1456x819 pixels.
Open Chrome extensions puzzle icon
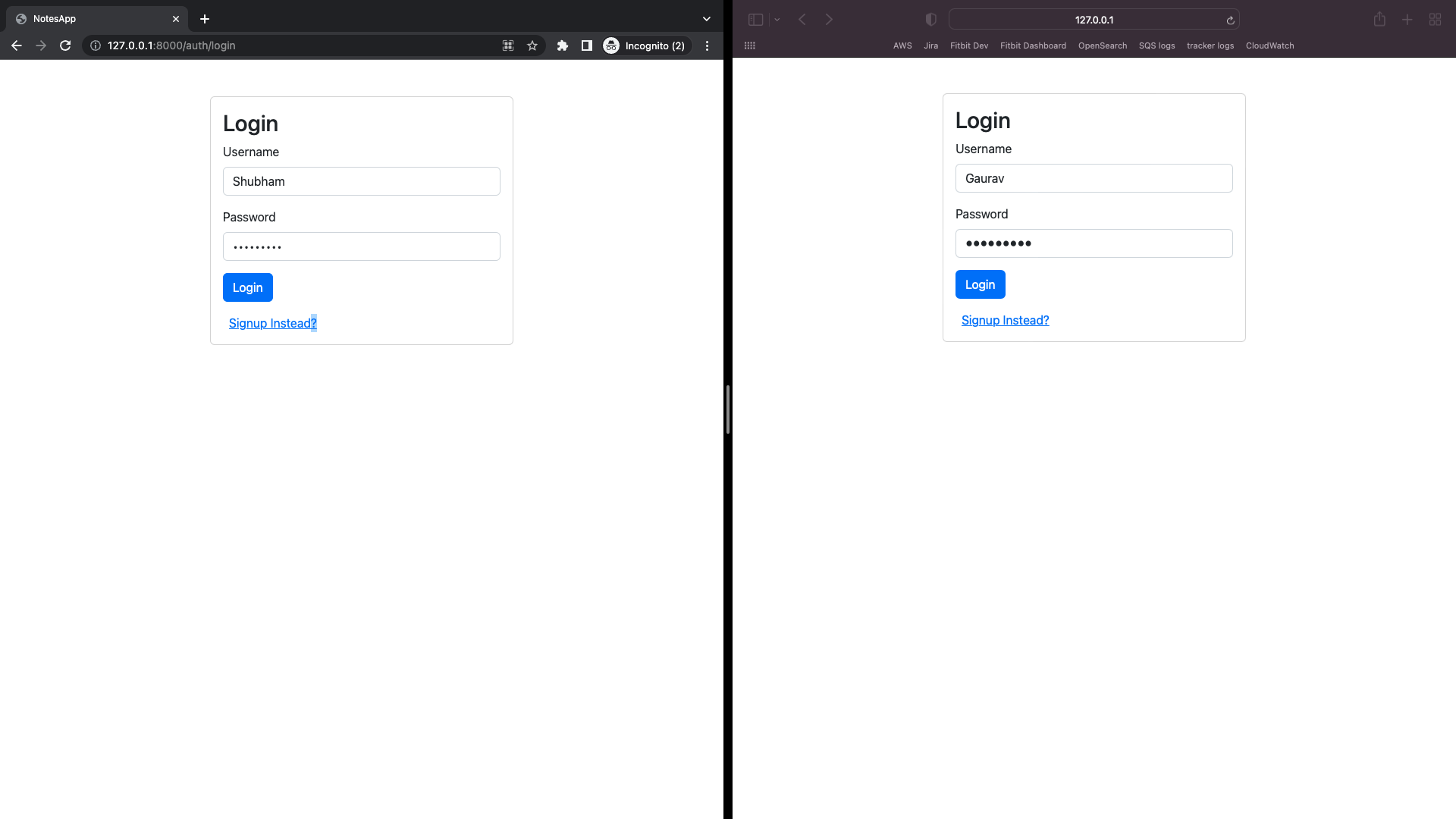(563, 45)
